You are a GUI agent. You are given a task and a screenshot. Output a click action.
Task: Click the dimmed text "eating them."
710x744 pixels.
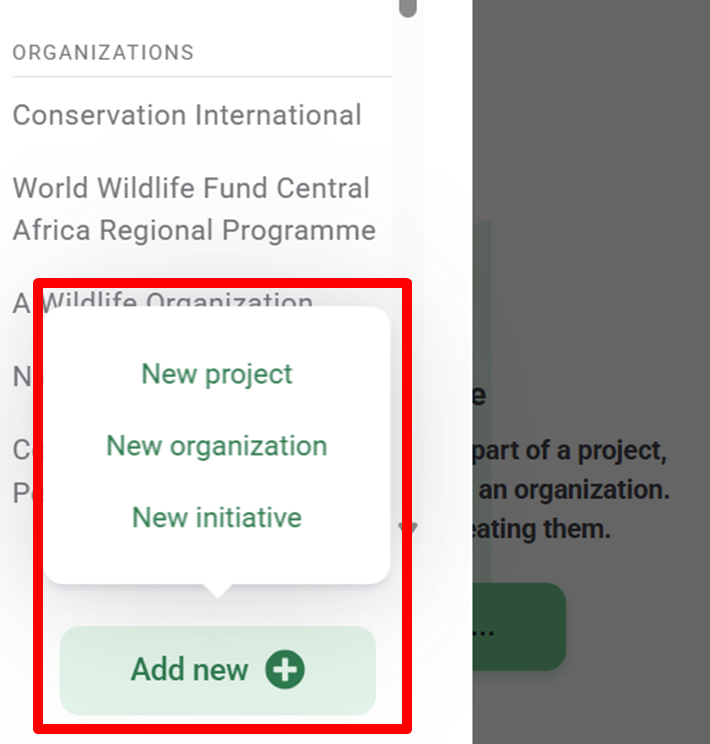click(x=538, y=528)
